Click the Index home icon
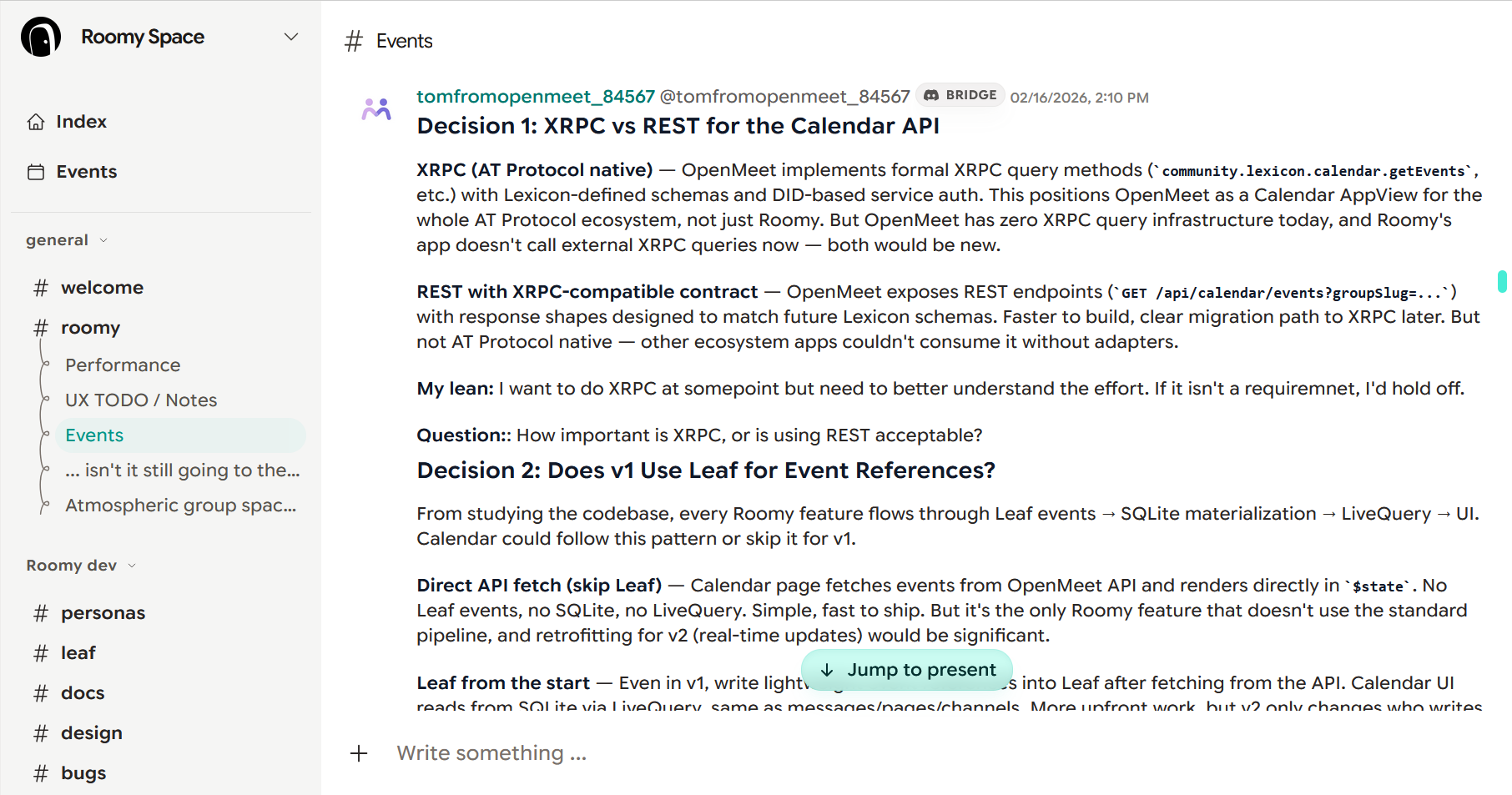The image size is (1512, 795). coord(36,122)
